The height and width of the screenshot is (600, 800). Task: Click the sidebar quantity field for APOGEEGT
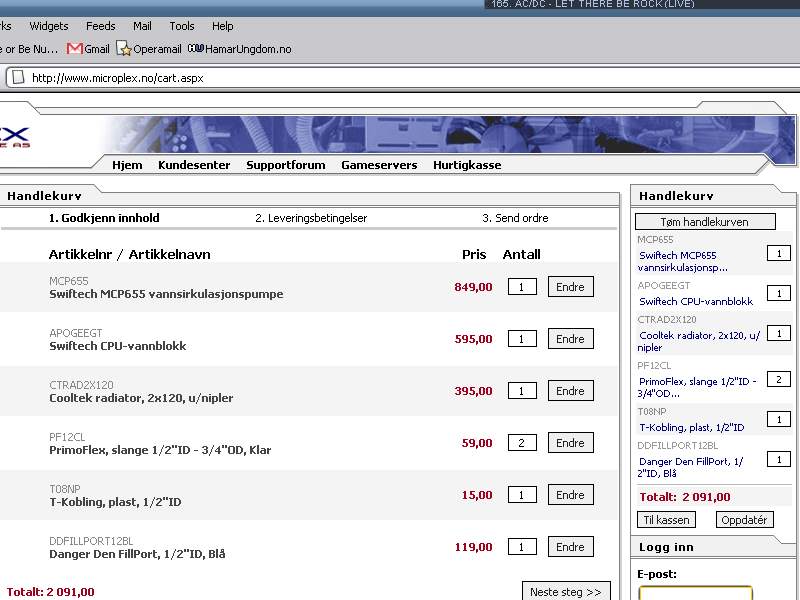[779, 293]
